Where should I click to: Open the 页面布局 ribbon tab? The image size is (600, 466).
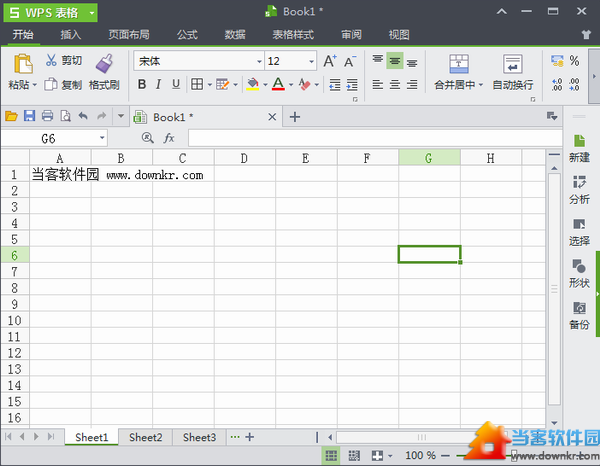coord(129,35)
